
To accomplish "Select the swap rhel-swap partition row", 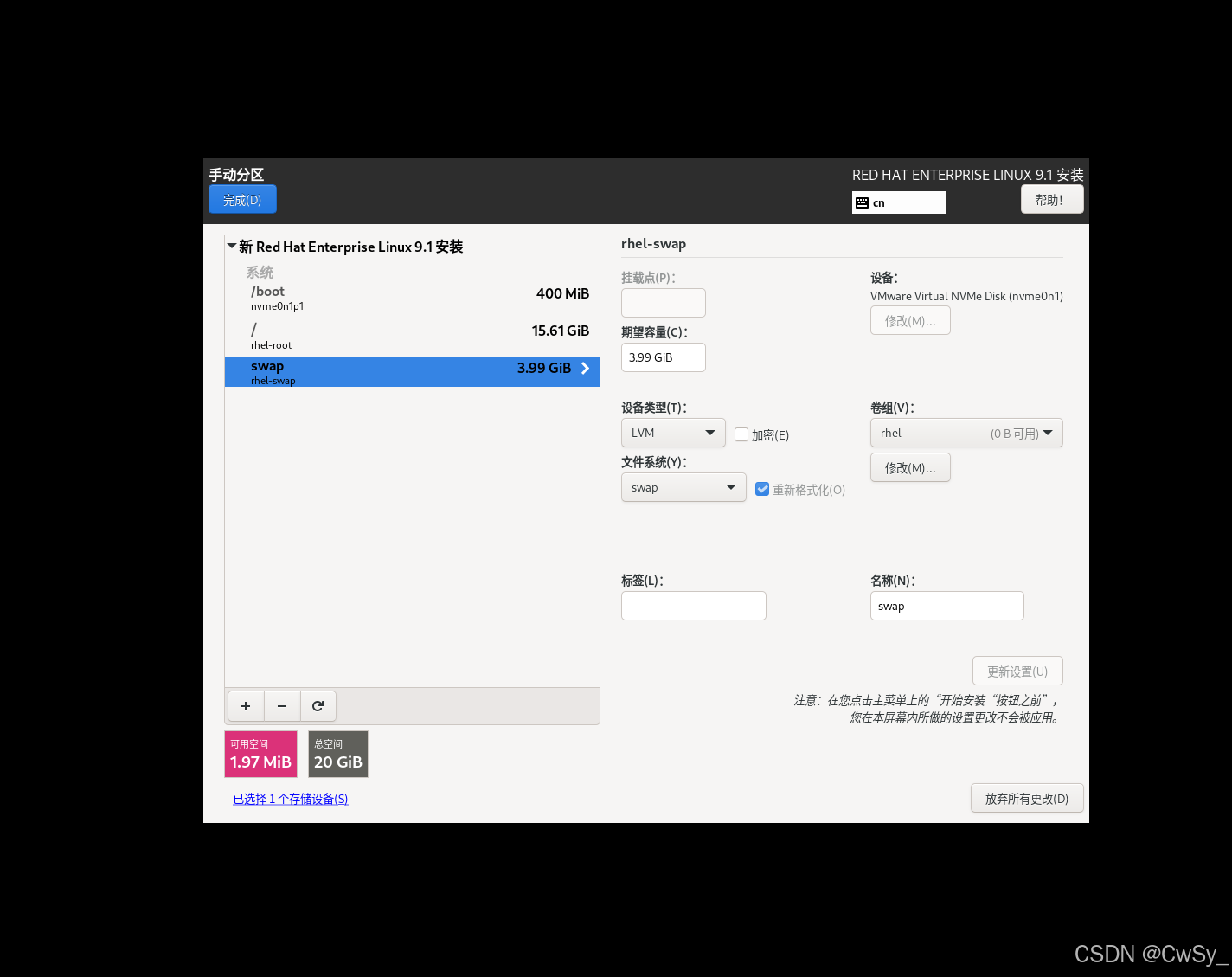I will click(412, 372).
